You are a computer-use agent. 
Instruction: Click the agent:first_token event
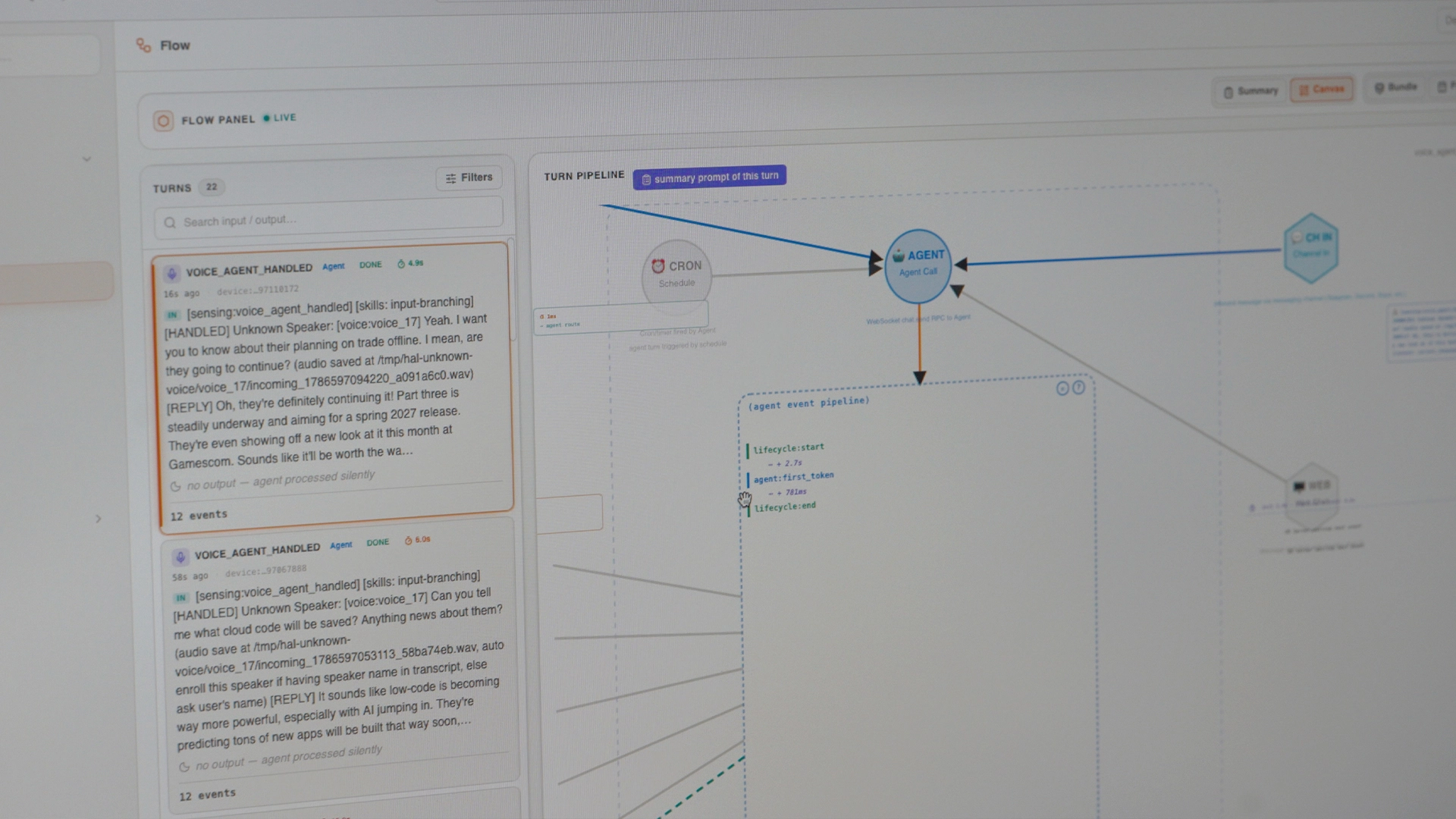793,477
